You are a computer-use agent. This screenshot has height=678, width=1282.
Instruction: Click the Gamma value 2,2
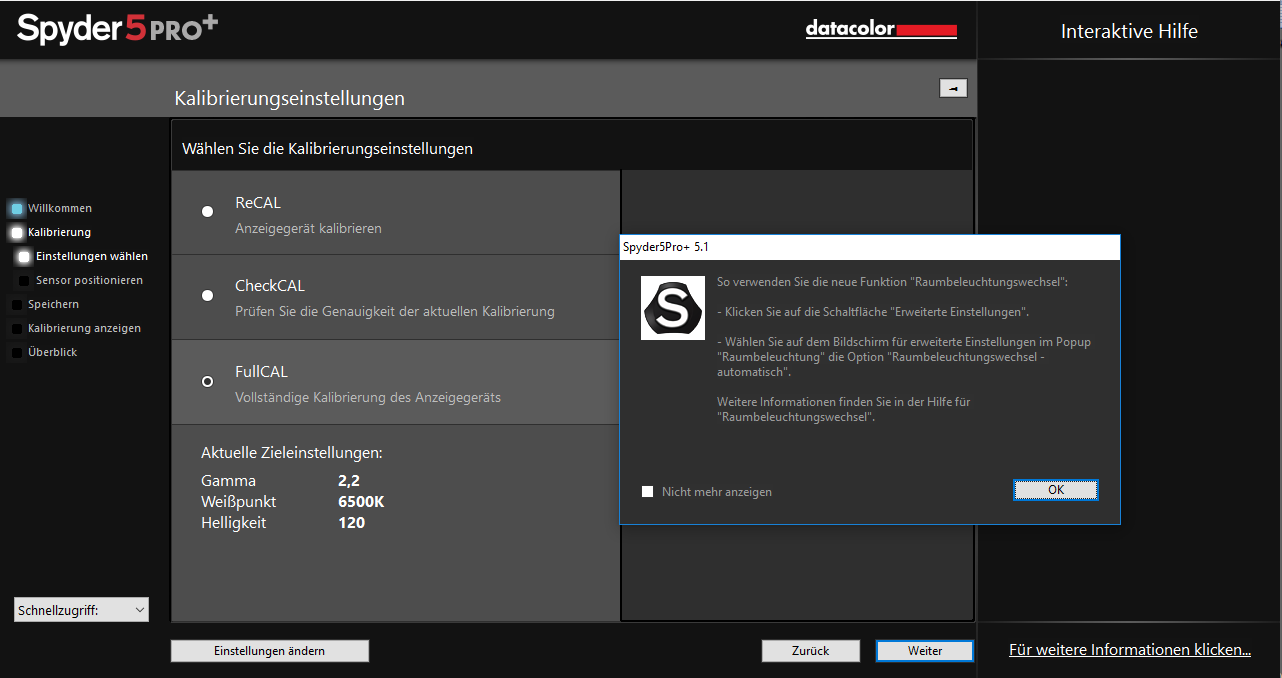pyautogui.click(x=350, y=481)
